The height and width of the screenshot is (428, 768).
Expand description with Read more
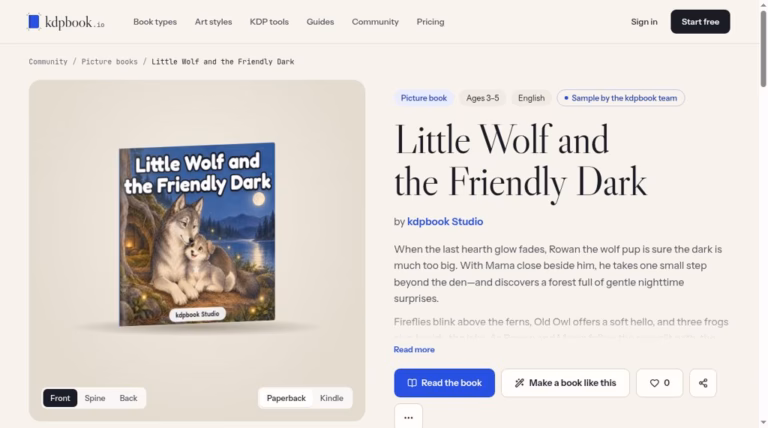(414, 350)
